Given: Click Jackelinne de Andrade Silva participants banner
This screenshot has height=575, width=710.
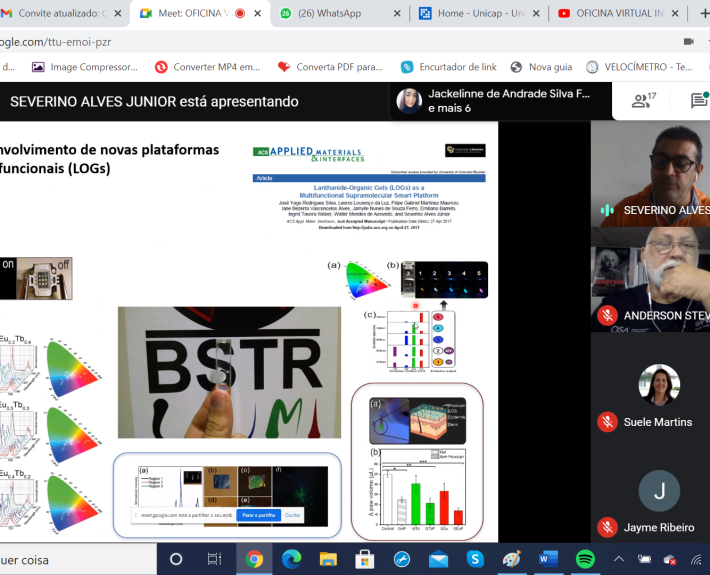Looking at the screenshot, I should tap(500, 101).
